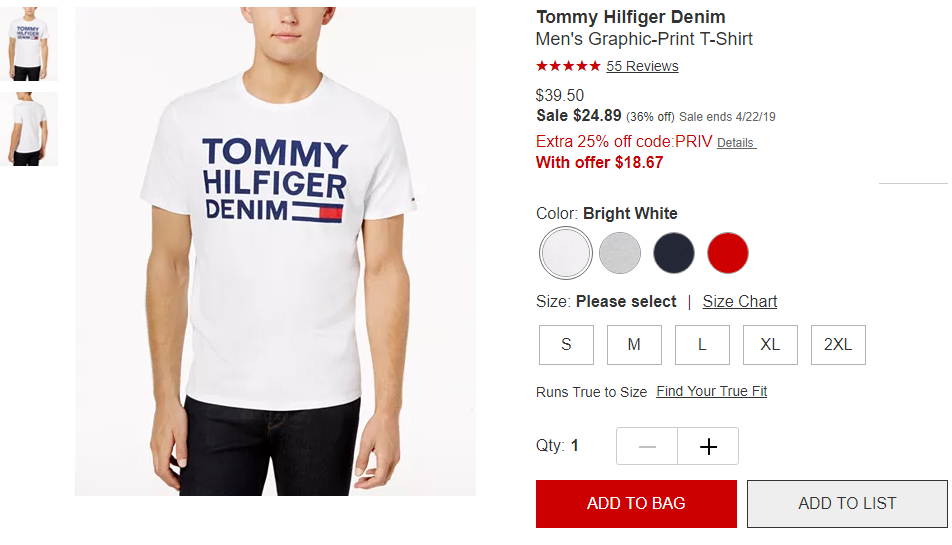Open the Size Chart link
Image resolution: width=952 pixels, height=545 pixels.
[740, 302]
